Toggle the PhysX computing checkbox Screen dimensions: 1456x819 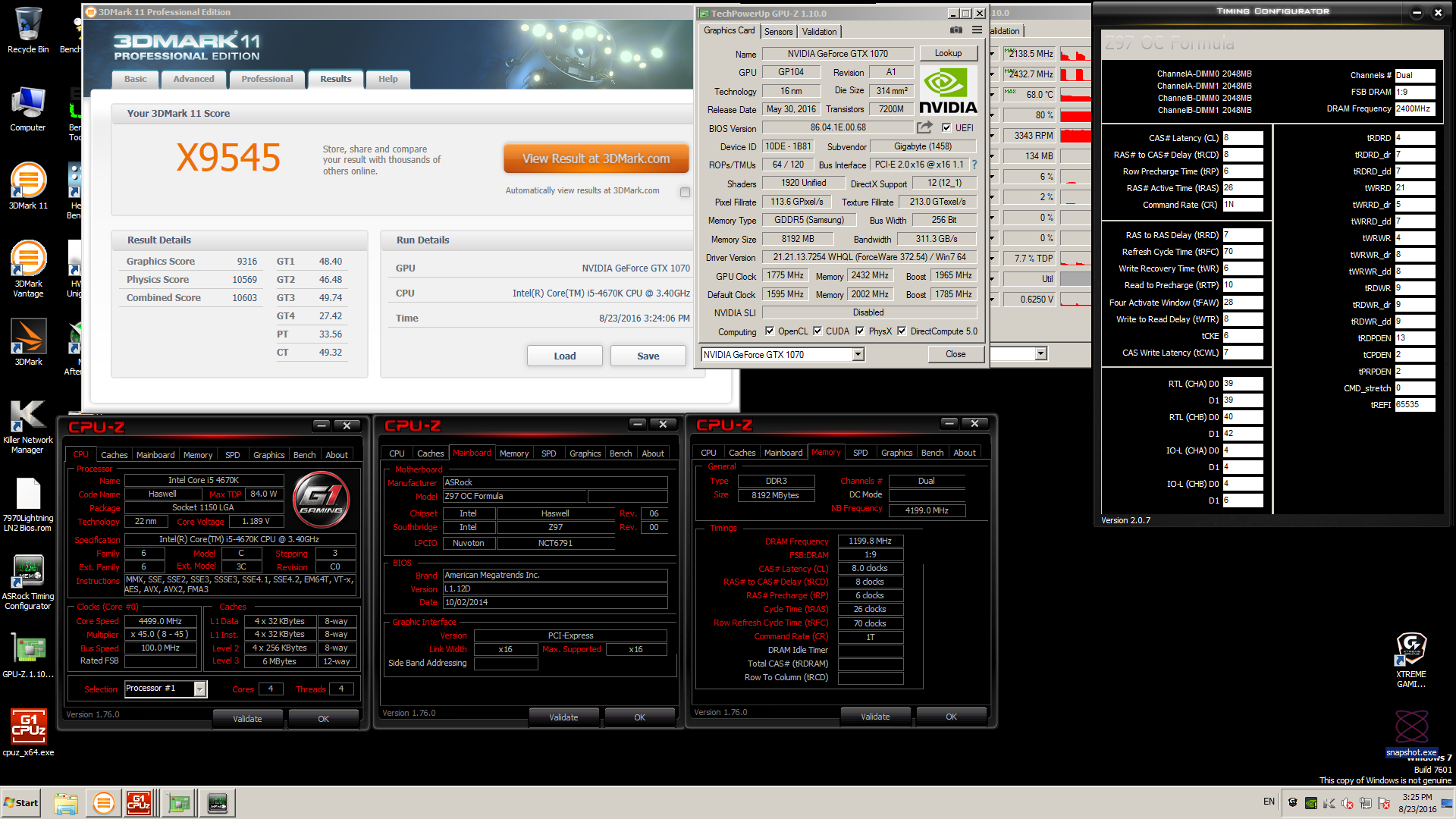pyautogui.click(x=860, y=331)
